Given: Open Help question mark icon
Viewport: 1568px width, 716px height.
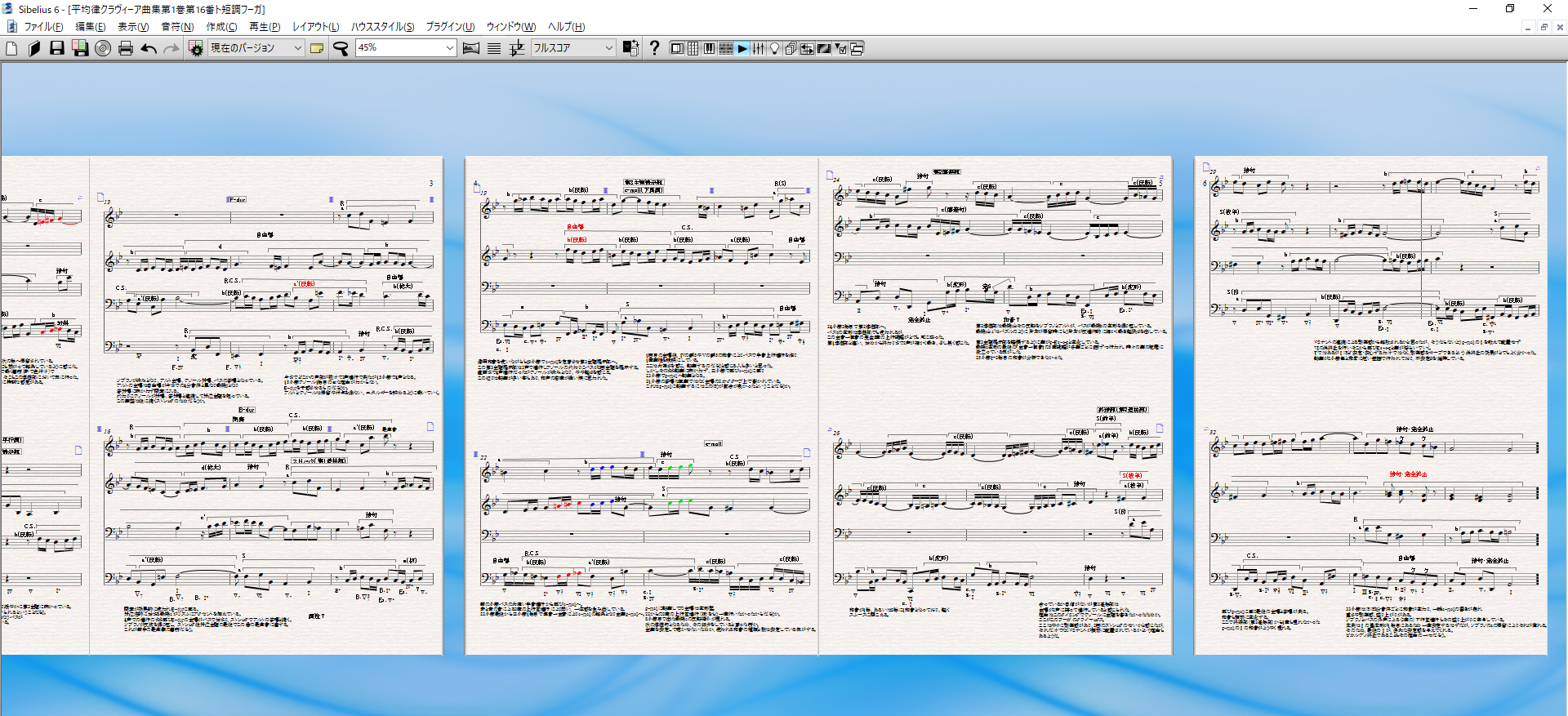Looking at the screenshot, I should [x=654, y=48].
